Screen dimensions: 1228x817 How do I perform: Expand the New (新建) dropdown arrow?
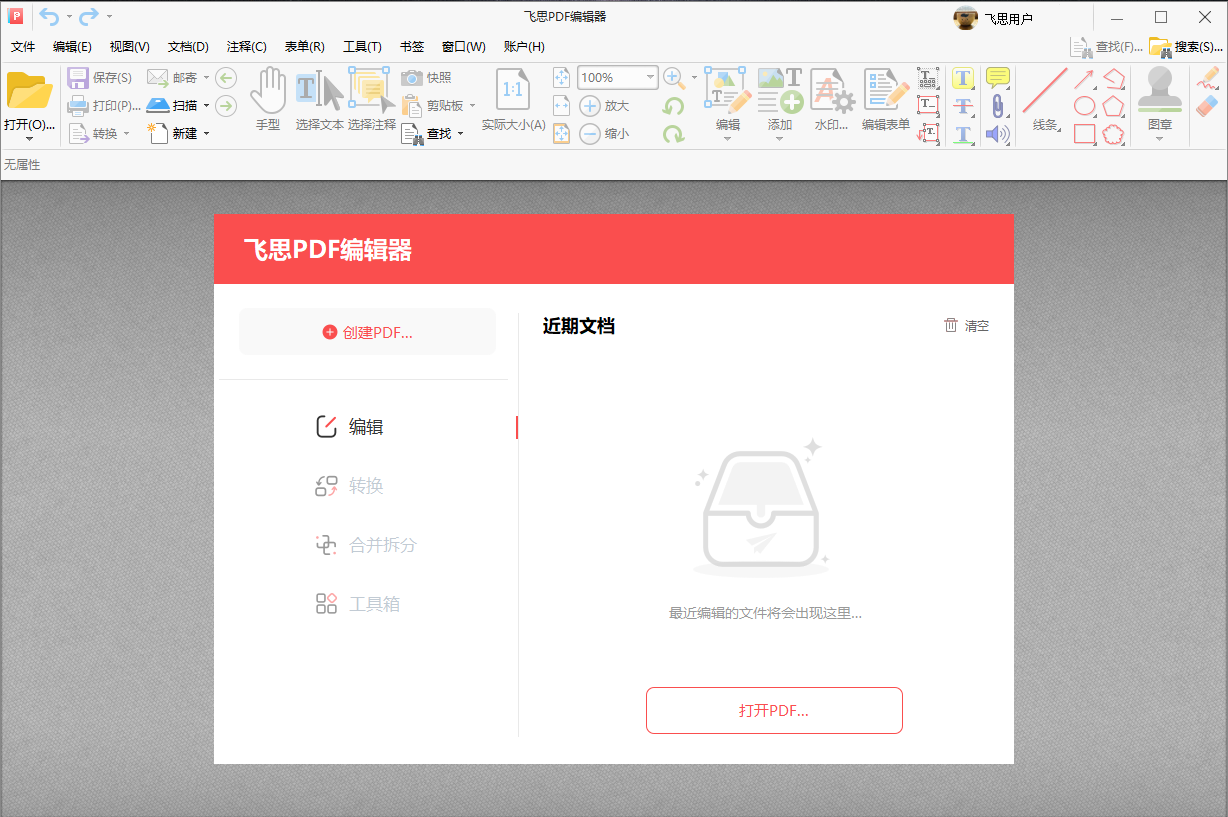pos(206,133)
